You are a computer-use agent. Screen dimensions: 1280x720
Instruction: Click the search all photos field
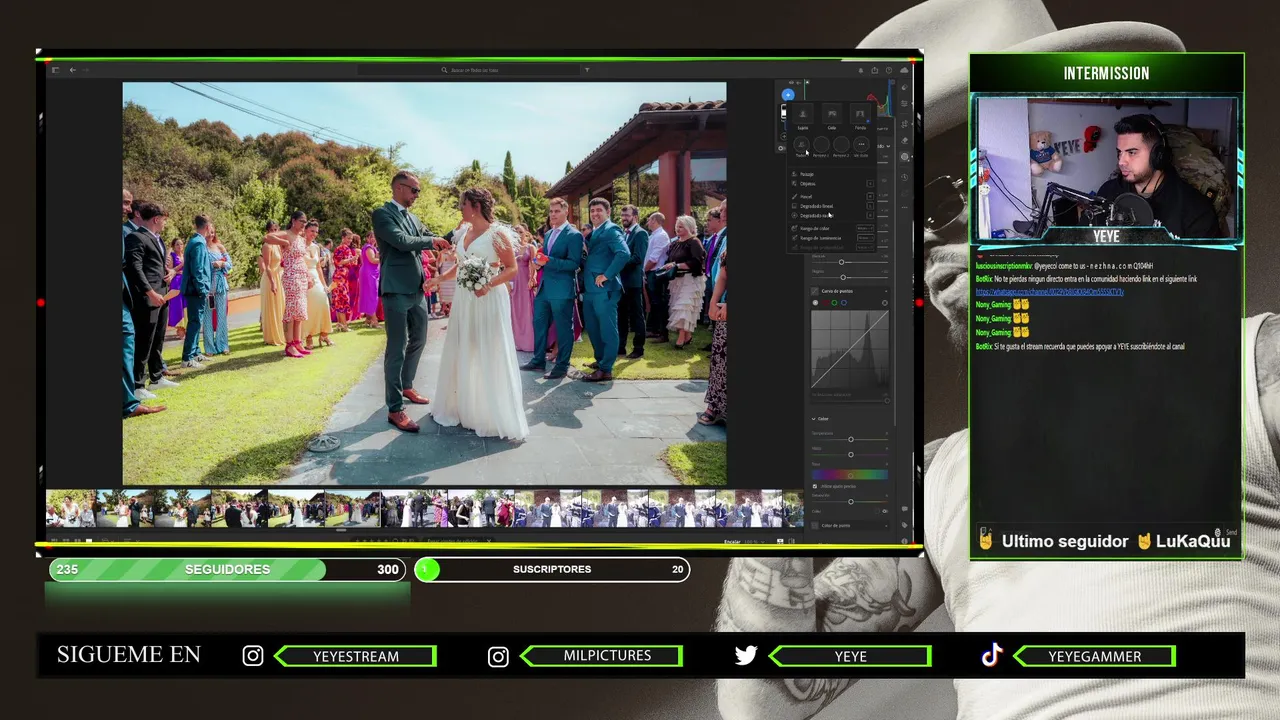[470, 70]
